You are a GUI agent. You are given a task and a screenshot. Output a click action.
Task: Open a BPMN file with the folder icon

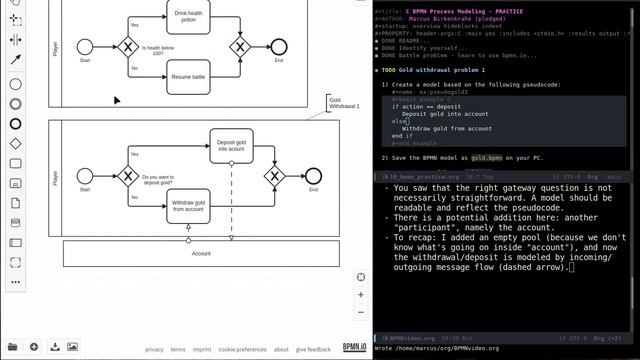pyautogui.click(x=13, y=347)
